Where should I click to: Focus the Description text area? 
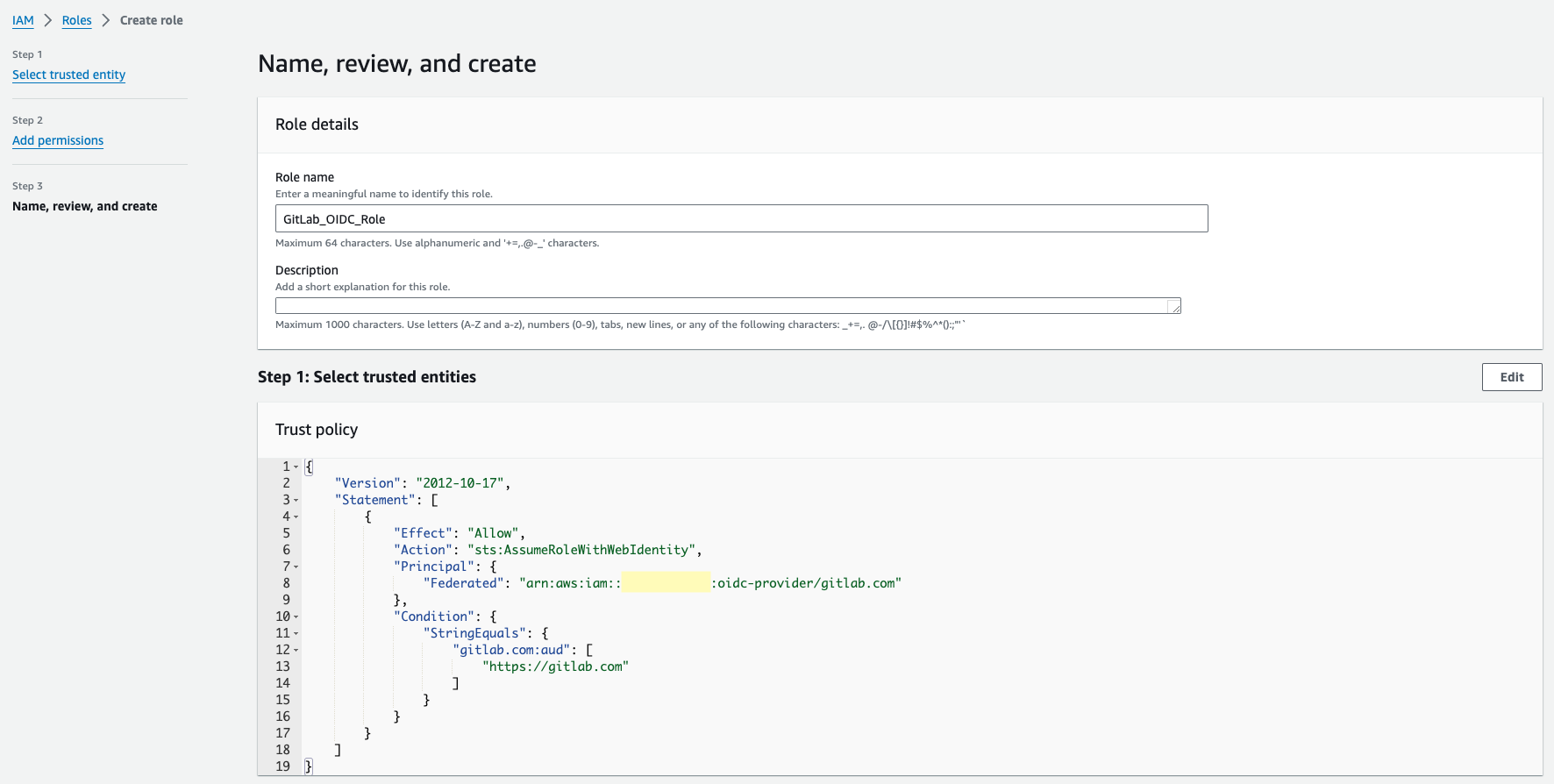click(x=728, y=305)
